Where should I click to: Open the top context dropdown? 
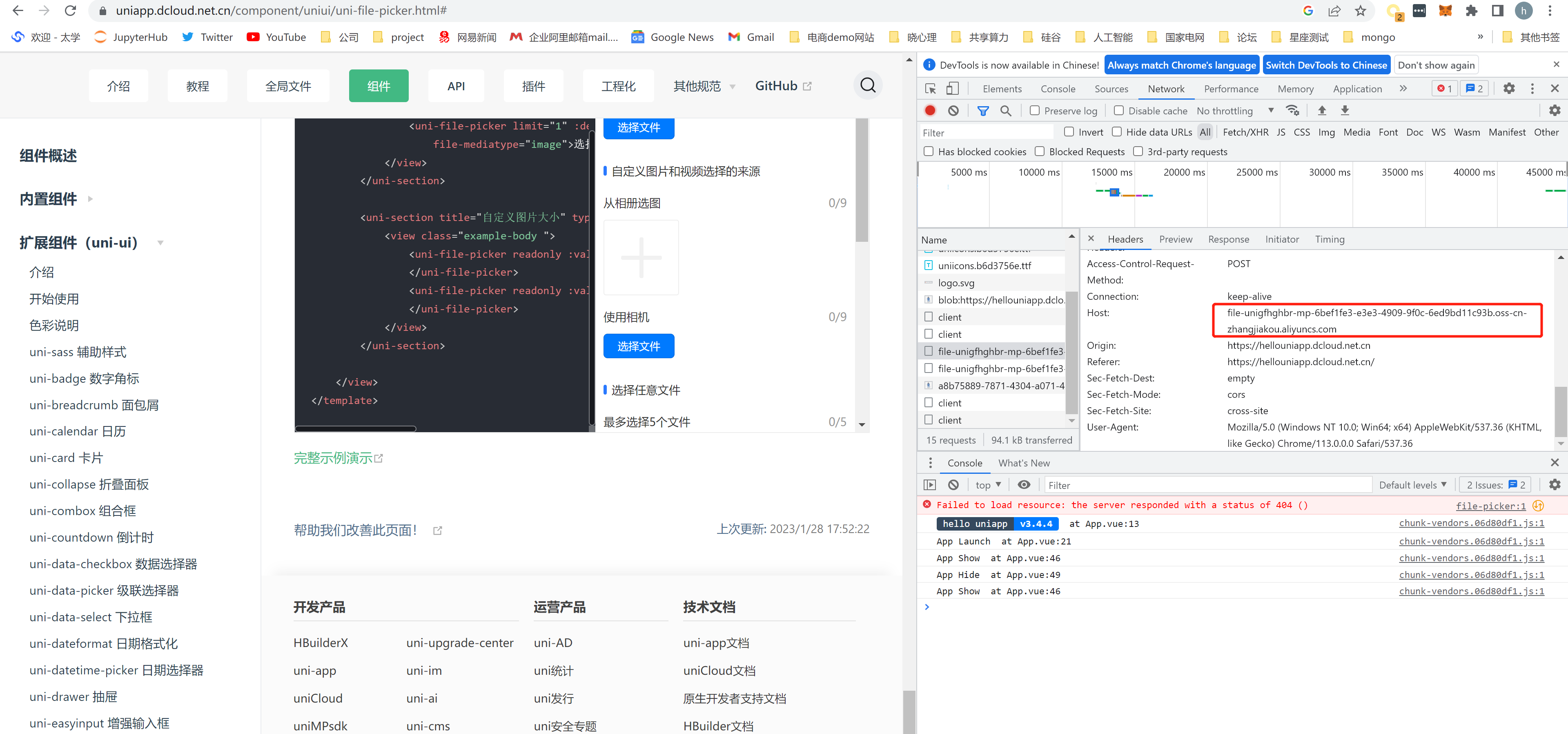pyautogui.click(x=988, y=485)
